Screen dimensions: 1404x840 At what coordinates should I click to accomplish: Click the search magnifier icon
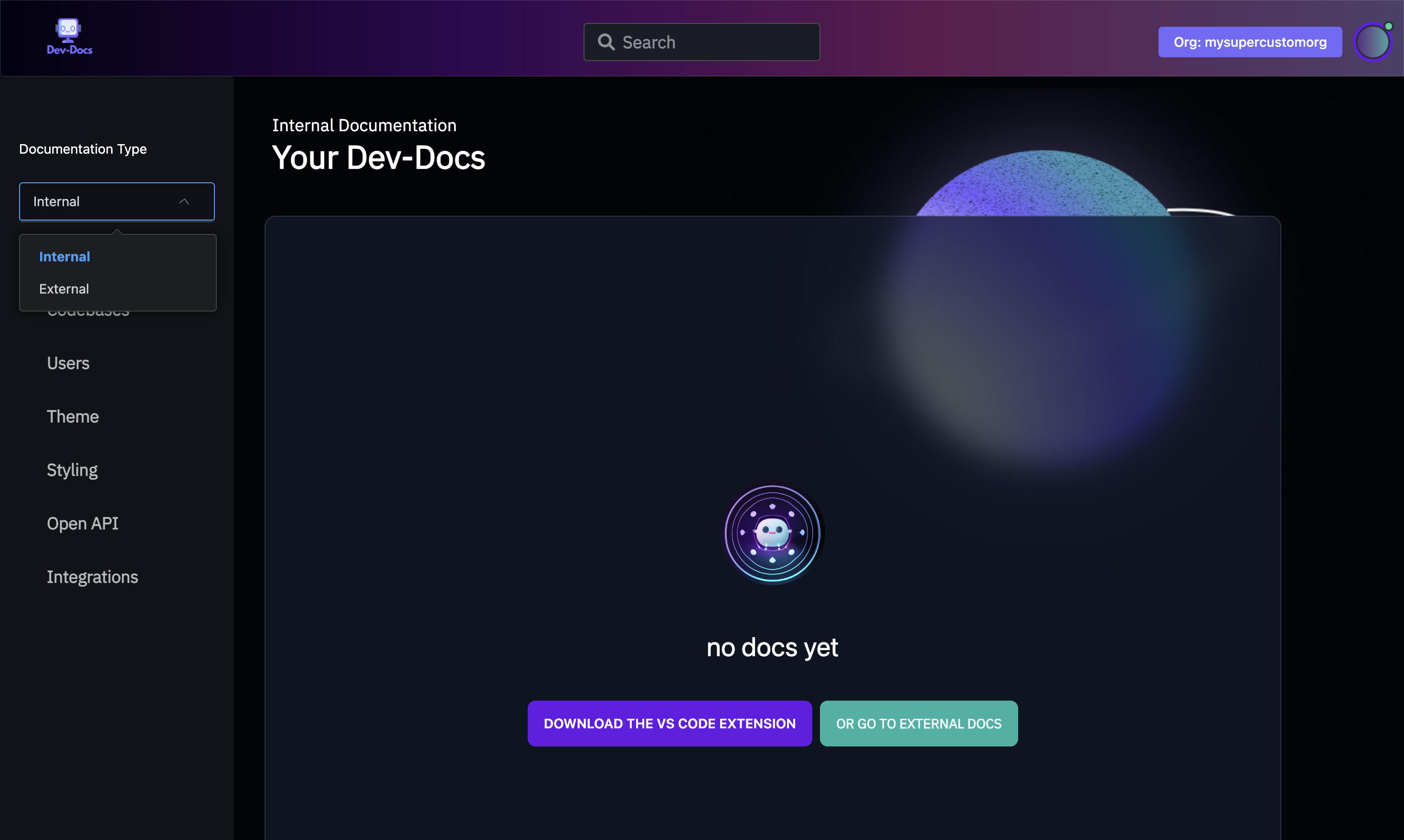coord(606,42)
